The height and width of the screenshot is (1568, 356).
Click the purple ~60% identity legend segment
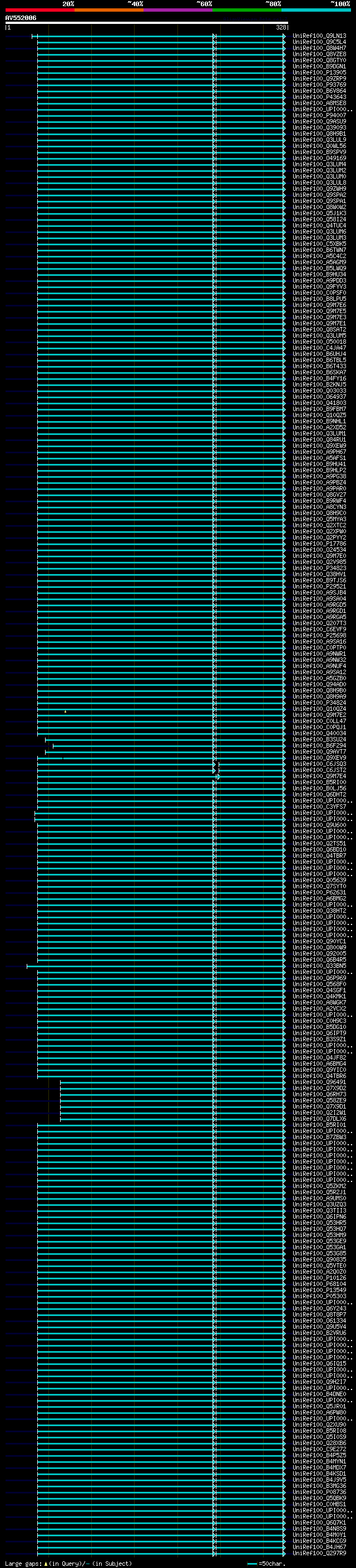177,10
